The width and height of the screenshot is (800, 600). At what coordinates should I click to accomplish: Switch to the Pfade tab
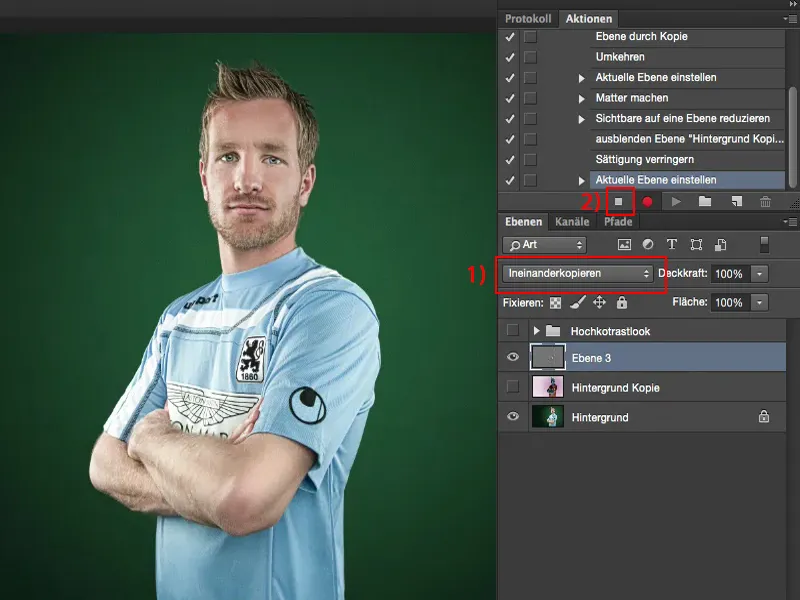pyautogui.click(x=618, y=222)
